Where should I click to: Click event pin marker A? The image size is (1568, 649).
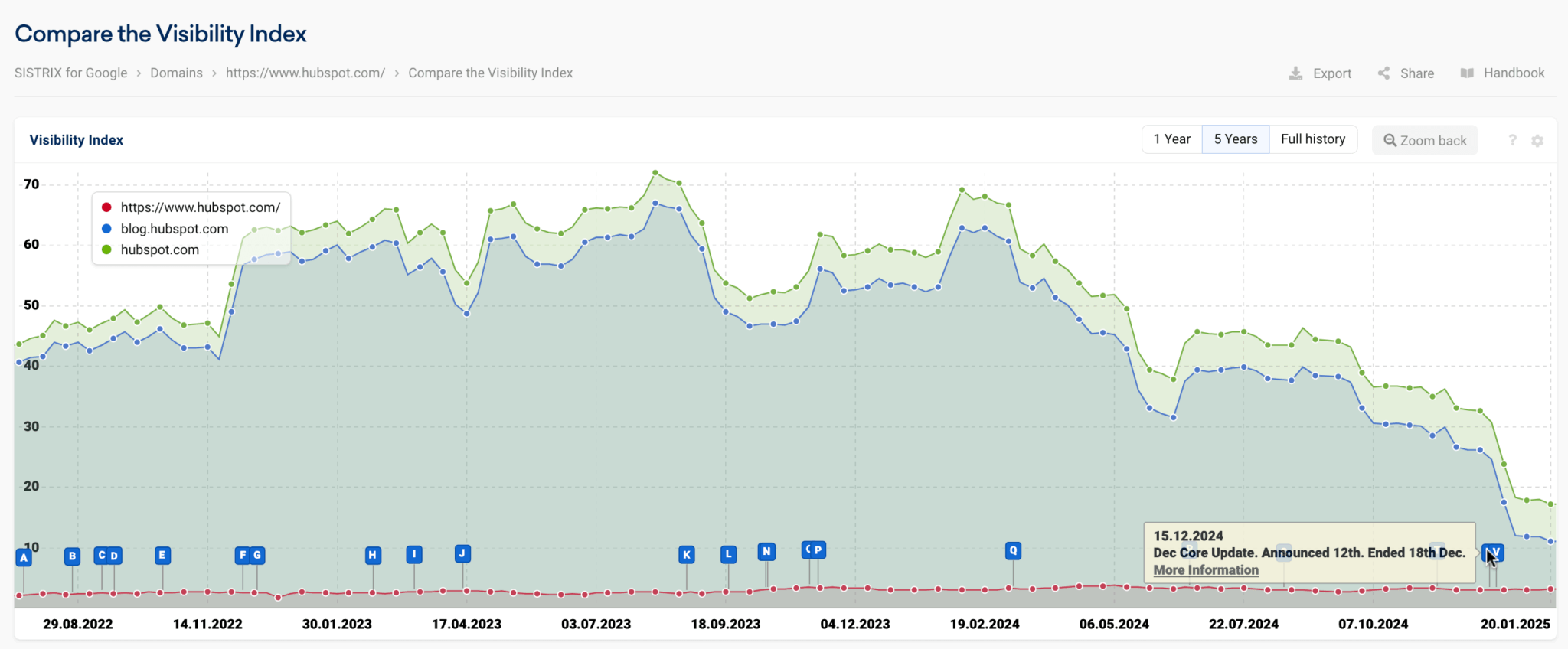pyautogui.click(x=24, y=557)
